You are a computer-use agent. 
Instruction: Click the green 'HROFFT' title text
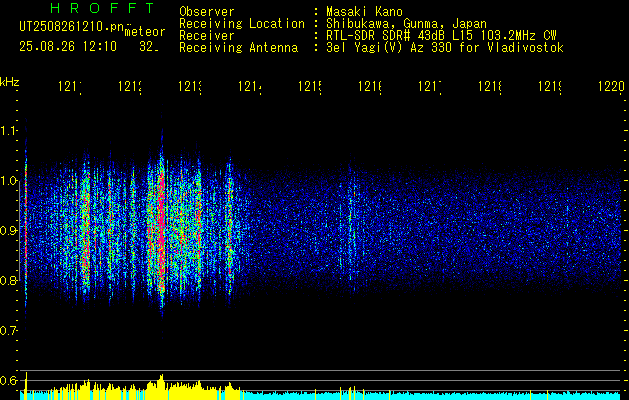click(102, 8)
